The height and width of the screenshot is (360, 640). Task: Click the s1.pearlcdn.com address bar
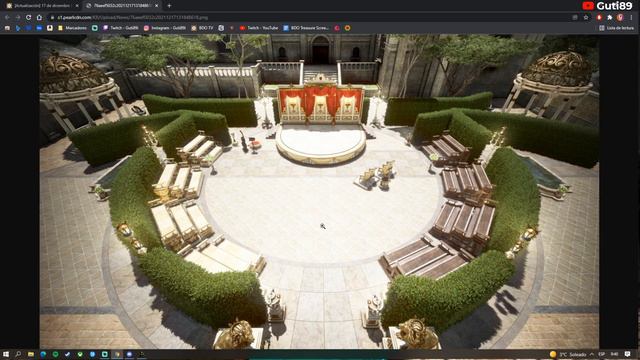point(310,18)
